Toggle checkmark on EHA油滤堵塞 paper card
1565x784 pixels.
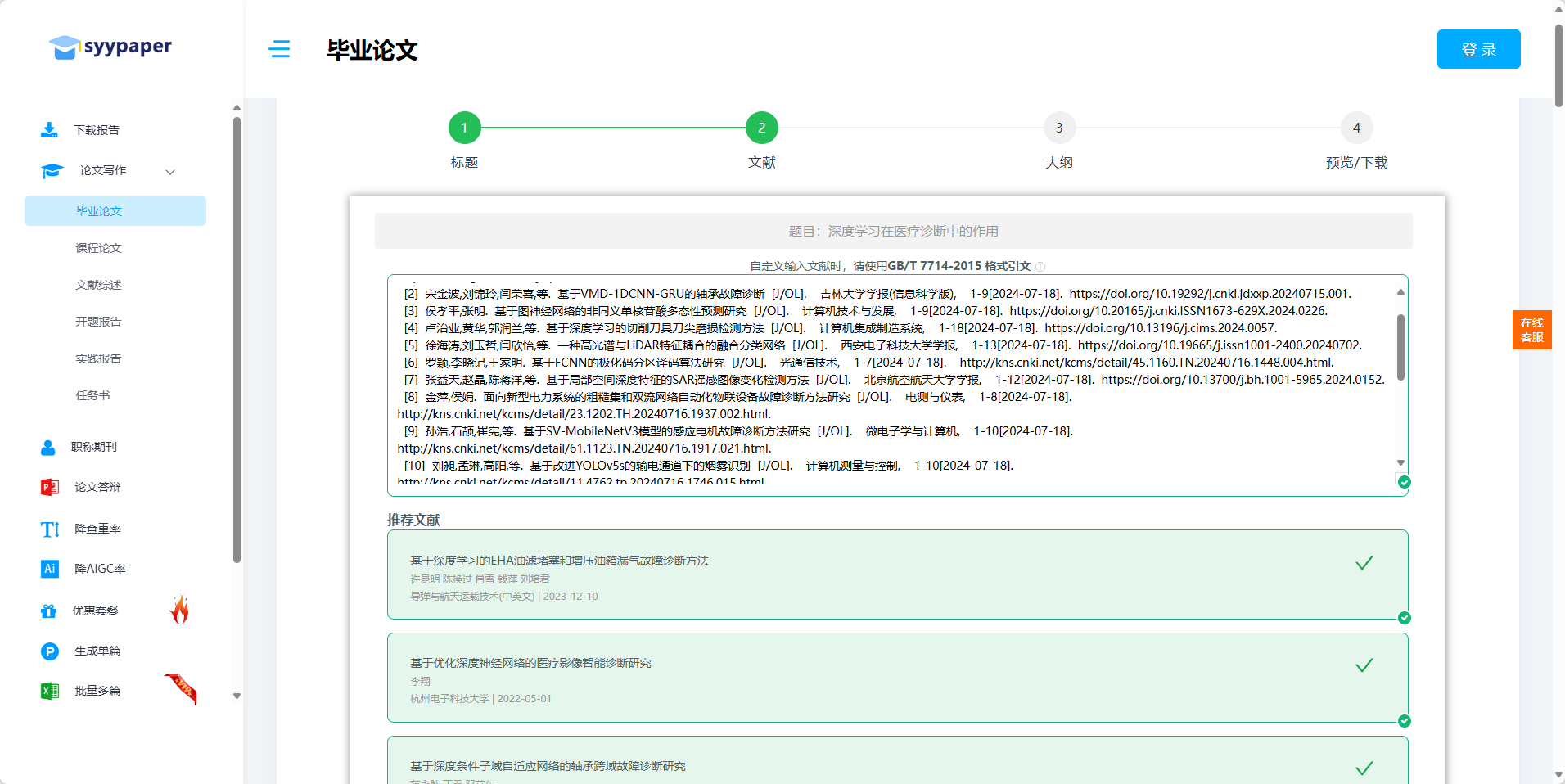(1364, 563)
